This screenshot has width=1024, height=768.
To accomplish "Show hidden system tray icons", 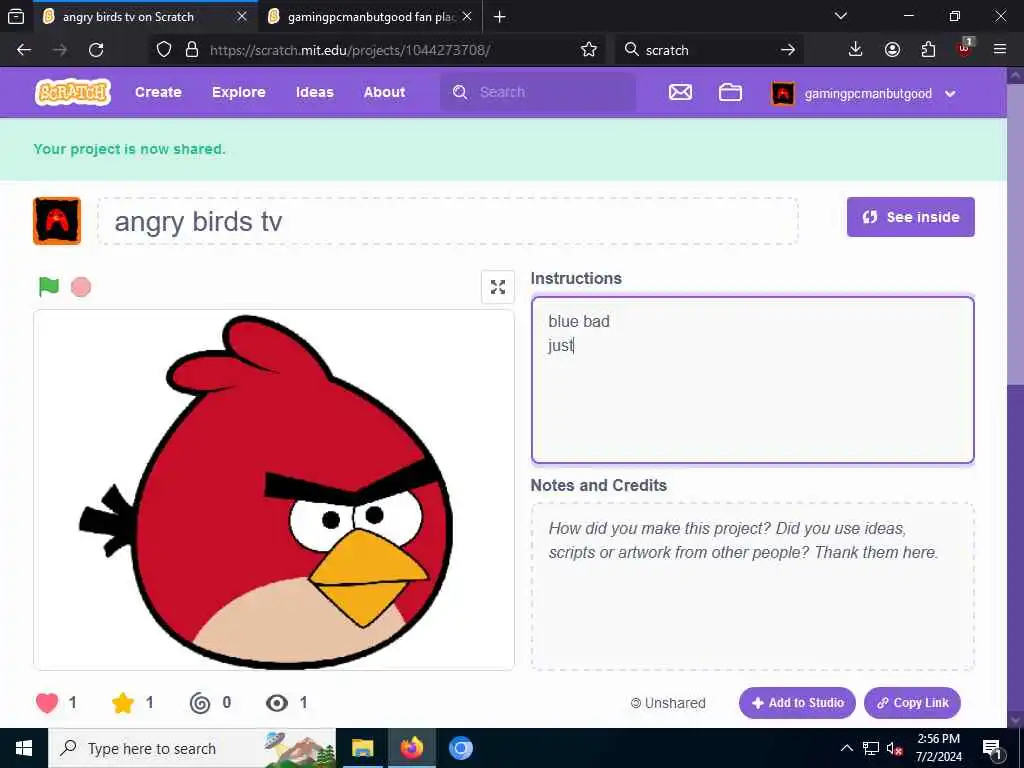I will coord(846,748).
